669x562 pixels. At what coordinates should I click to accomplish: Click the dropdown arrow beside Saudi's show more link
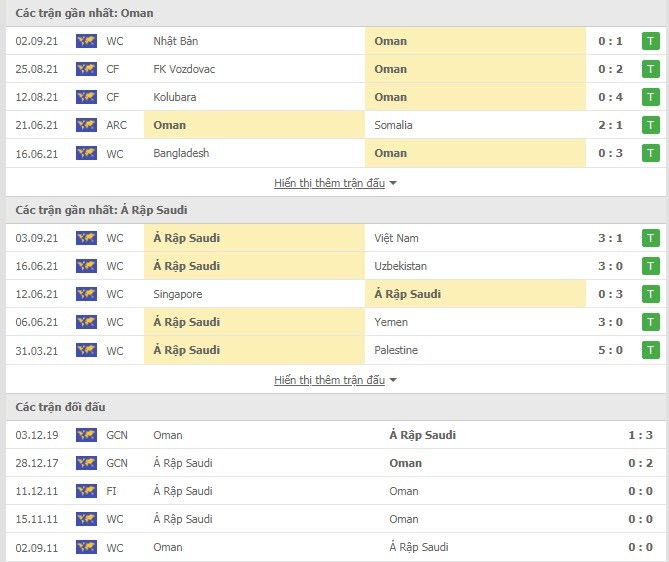[393, 380]
